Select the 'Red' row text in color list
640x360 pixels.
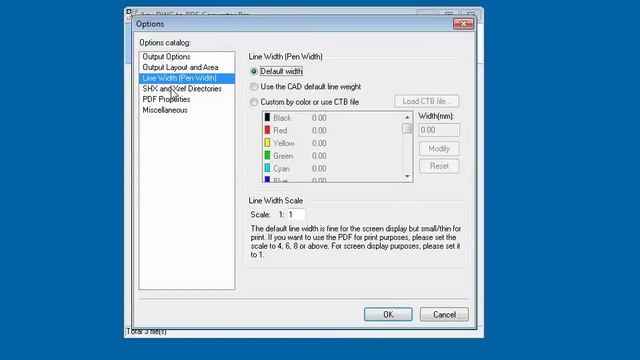[280, 131]
